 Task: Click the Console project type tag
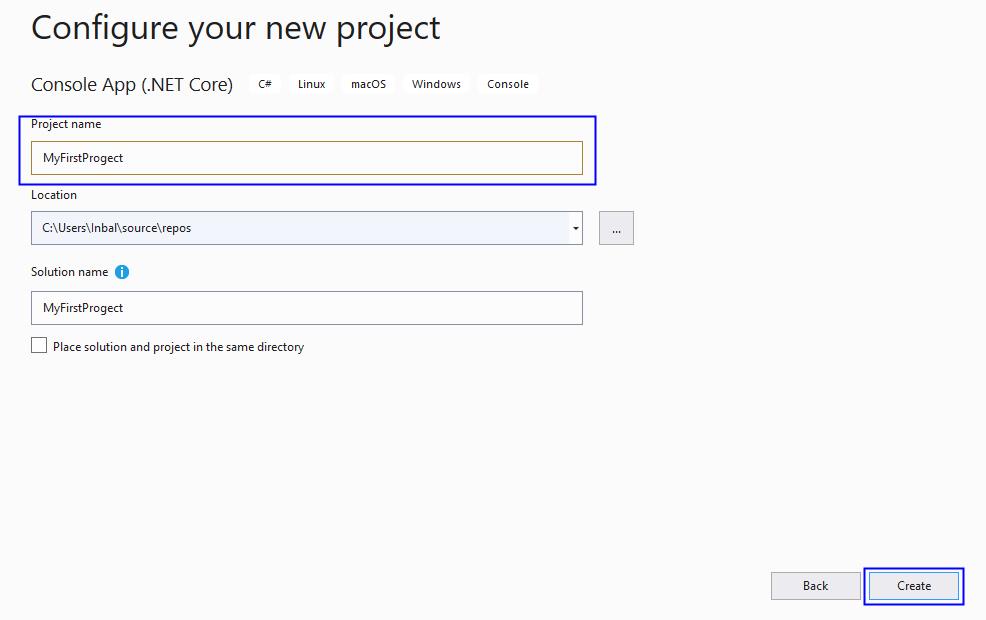(508, 84)
